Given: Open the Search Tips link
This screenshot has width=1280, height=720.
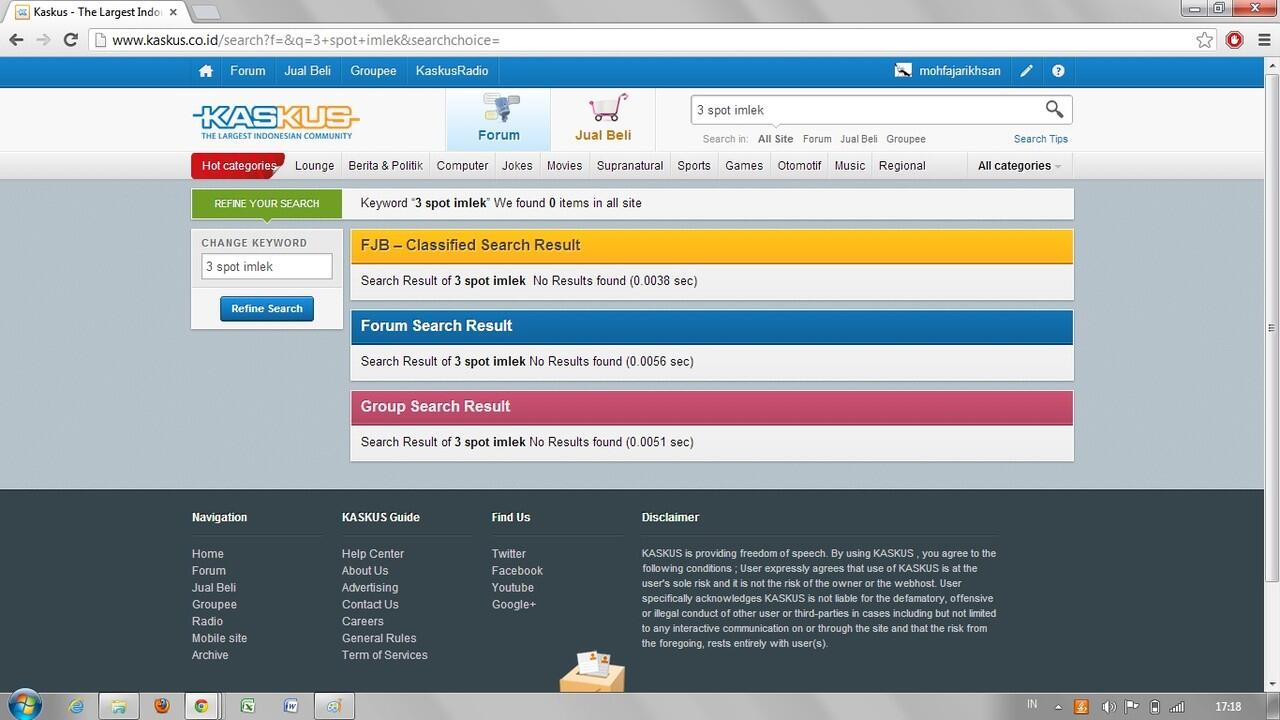Looking at the screenshot, I should (x=1040, y=139).
